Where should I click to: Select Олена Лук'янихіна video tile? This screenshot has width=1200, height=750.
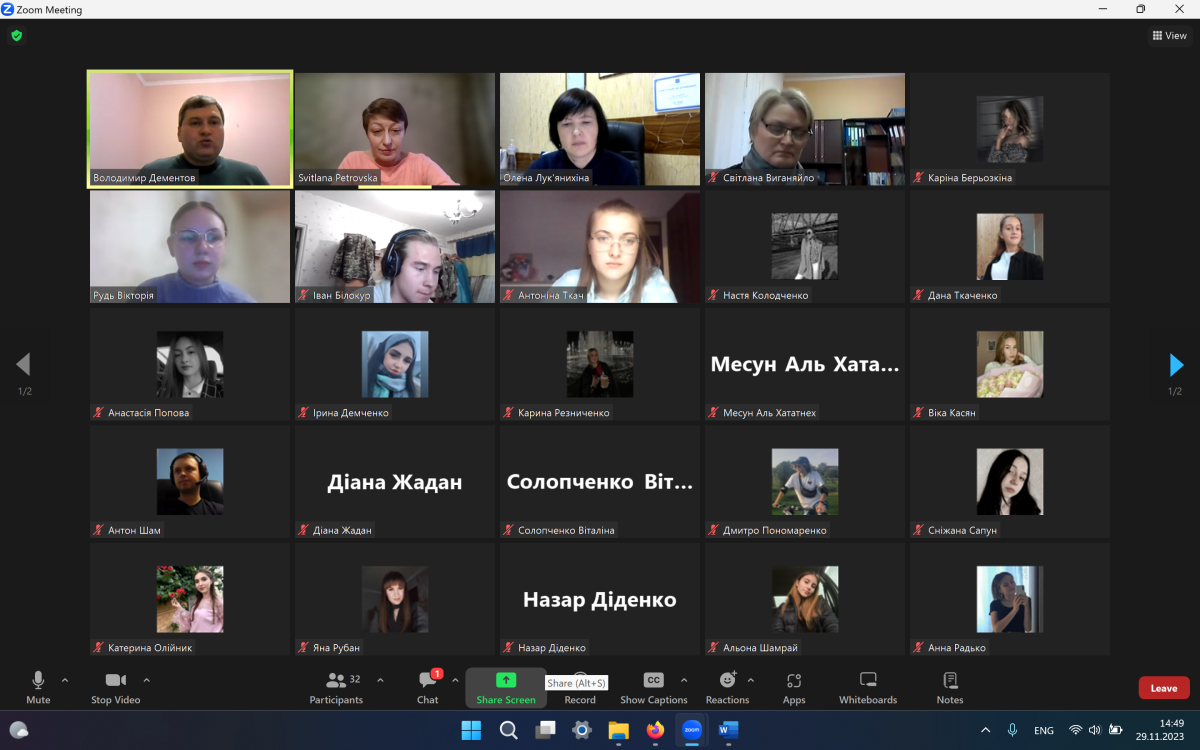600,129
